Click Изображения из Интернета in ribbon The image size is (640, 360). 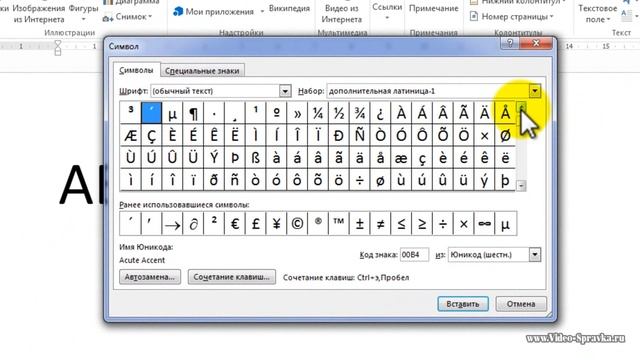(39, 13)
